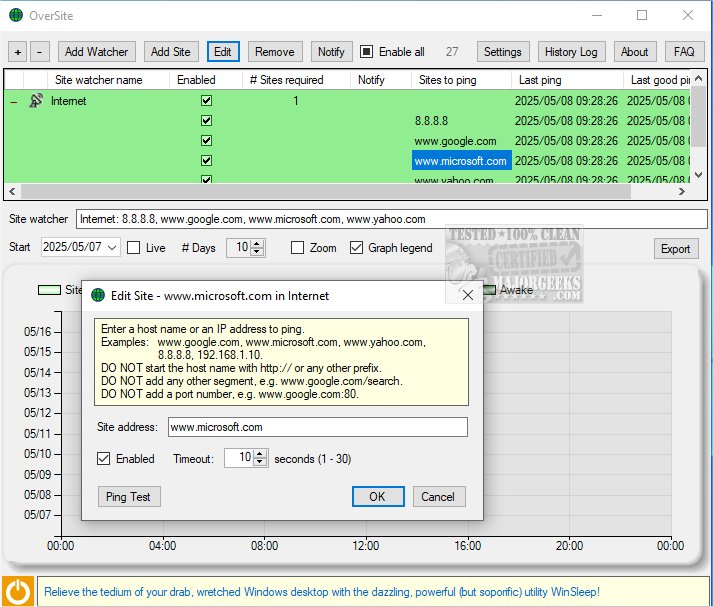Image resolution: width=713 pixels, height=607 pixels.
Task: Click the OverSite globe icon in title bar
Action: 16,15
